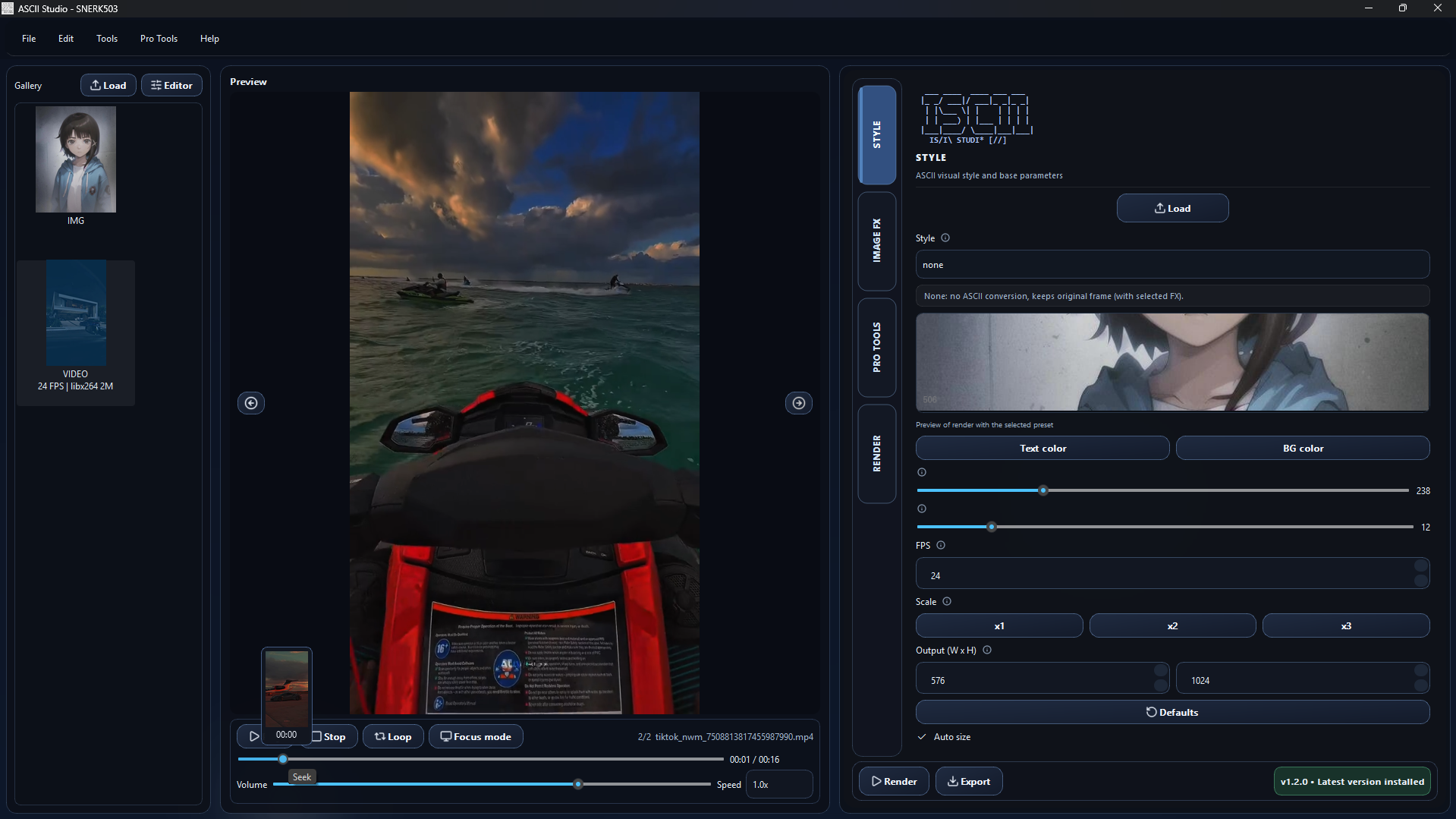Play the video in the preview
The image size is (1456, 819).
point(253,736)
